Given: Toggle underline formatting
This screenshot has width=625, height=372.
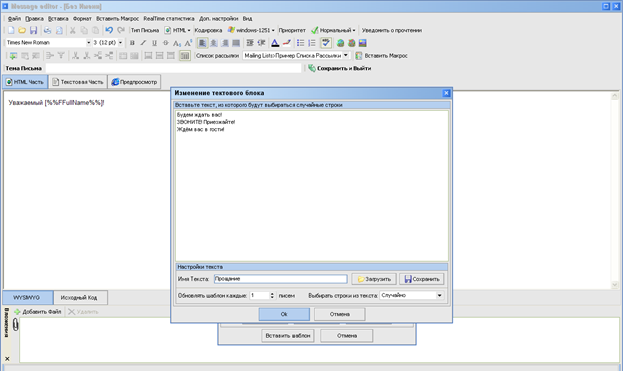Looking at the screenshot, I should (155, 43).
